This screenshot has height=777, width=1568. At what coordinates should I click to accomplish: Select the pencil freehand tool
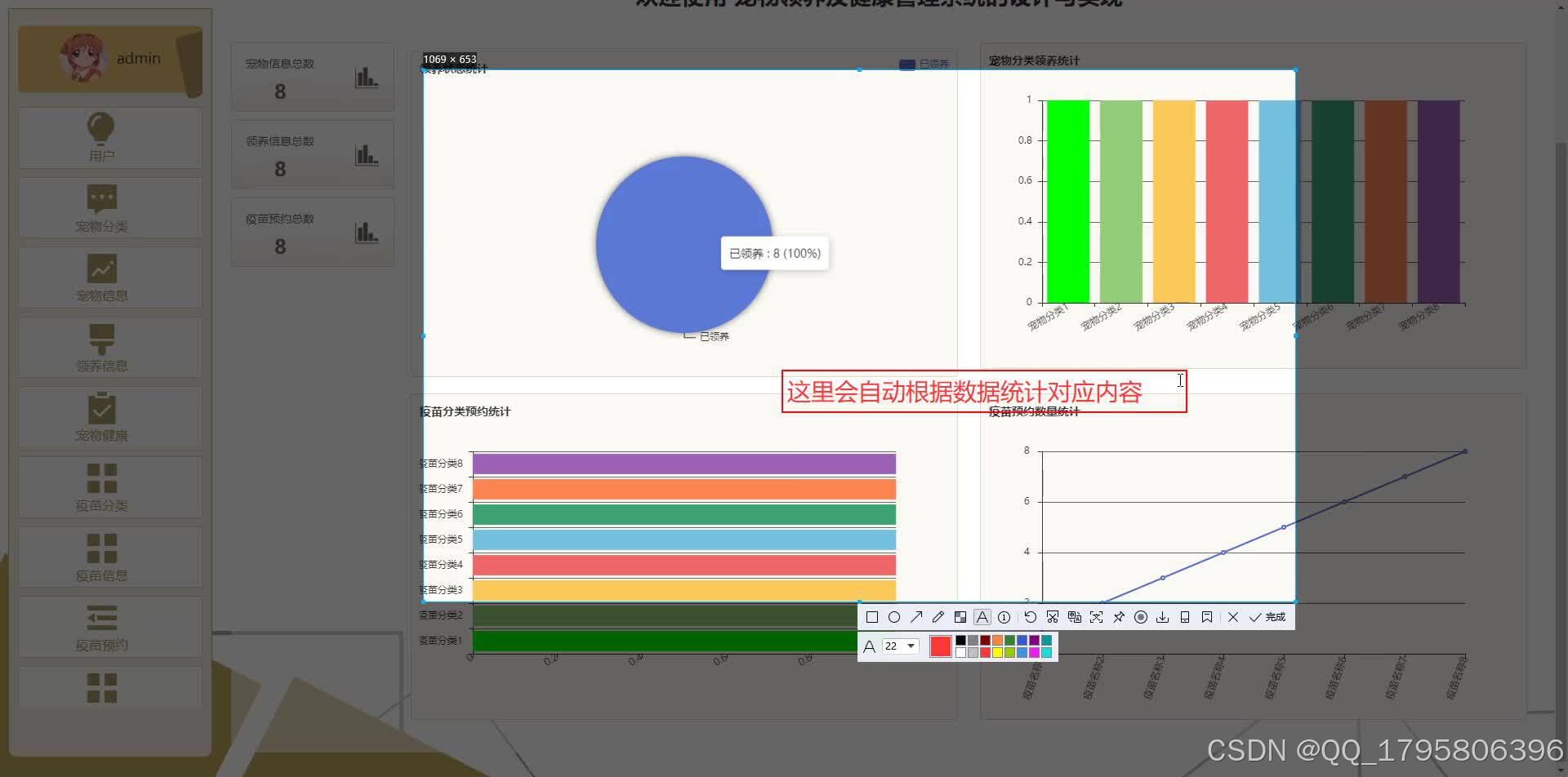[x=938, y=617]
